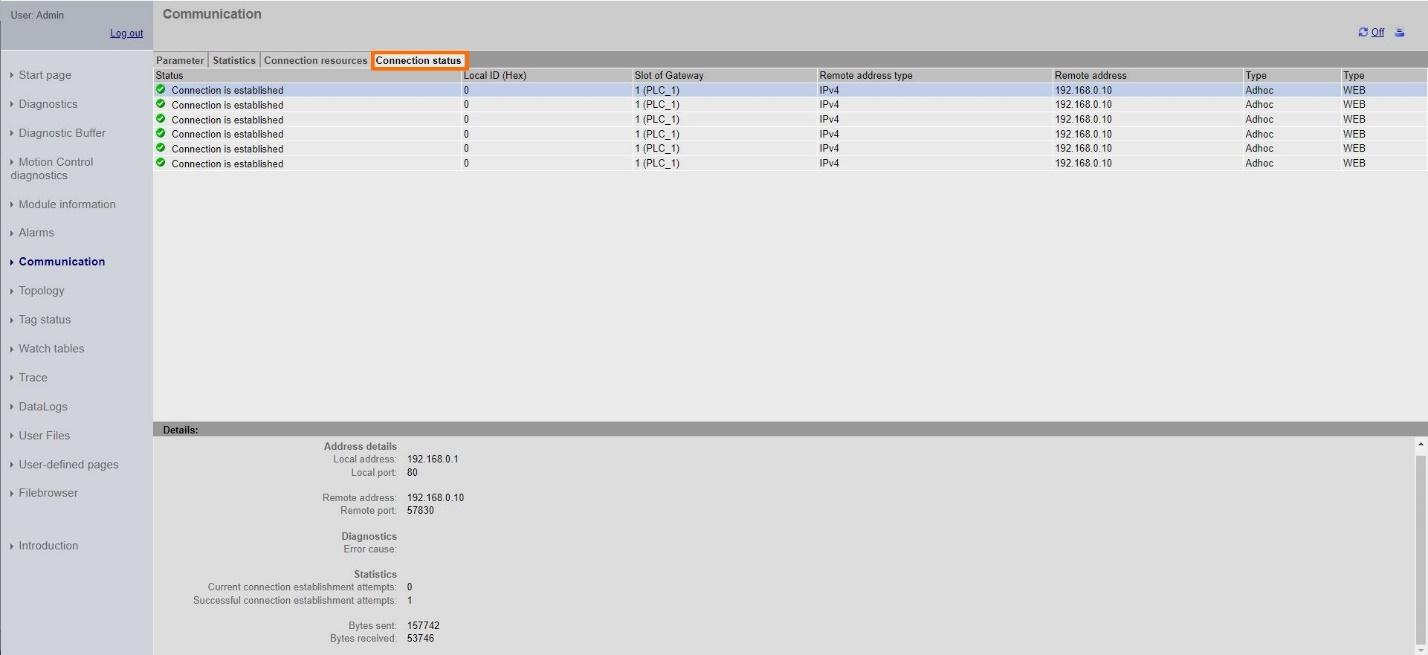Select the second Connection is established row
1428x655 pixels.
227,104
